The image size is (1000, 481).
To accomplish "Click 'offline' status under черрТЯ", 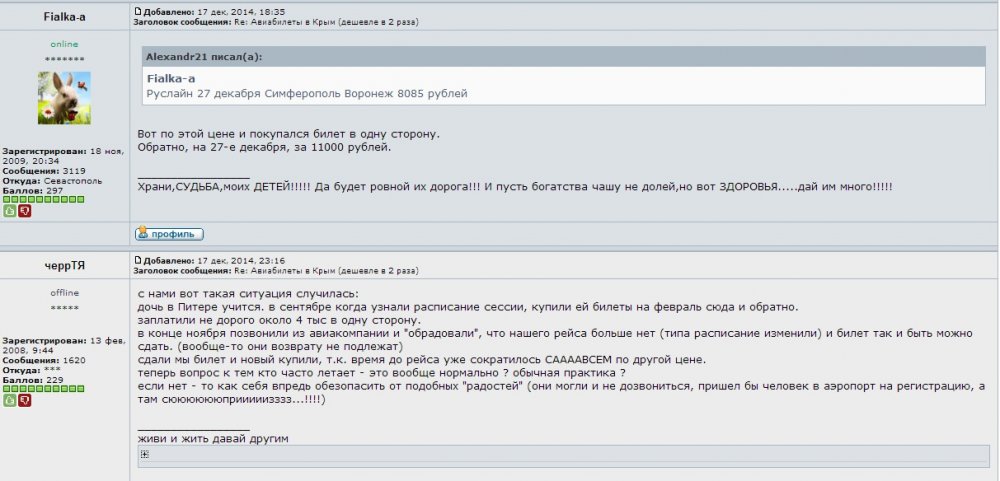I will 64,293.
